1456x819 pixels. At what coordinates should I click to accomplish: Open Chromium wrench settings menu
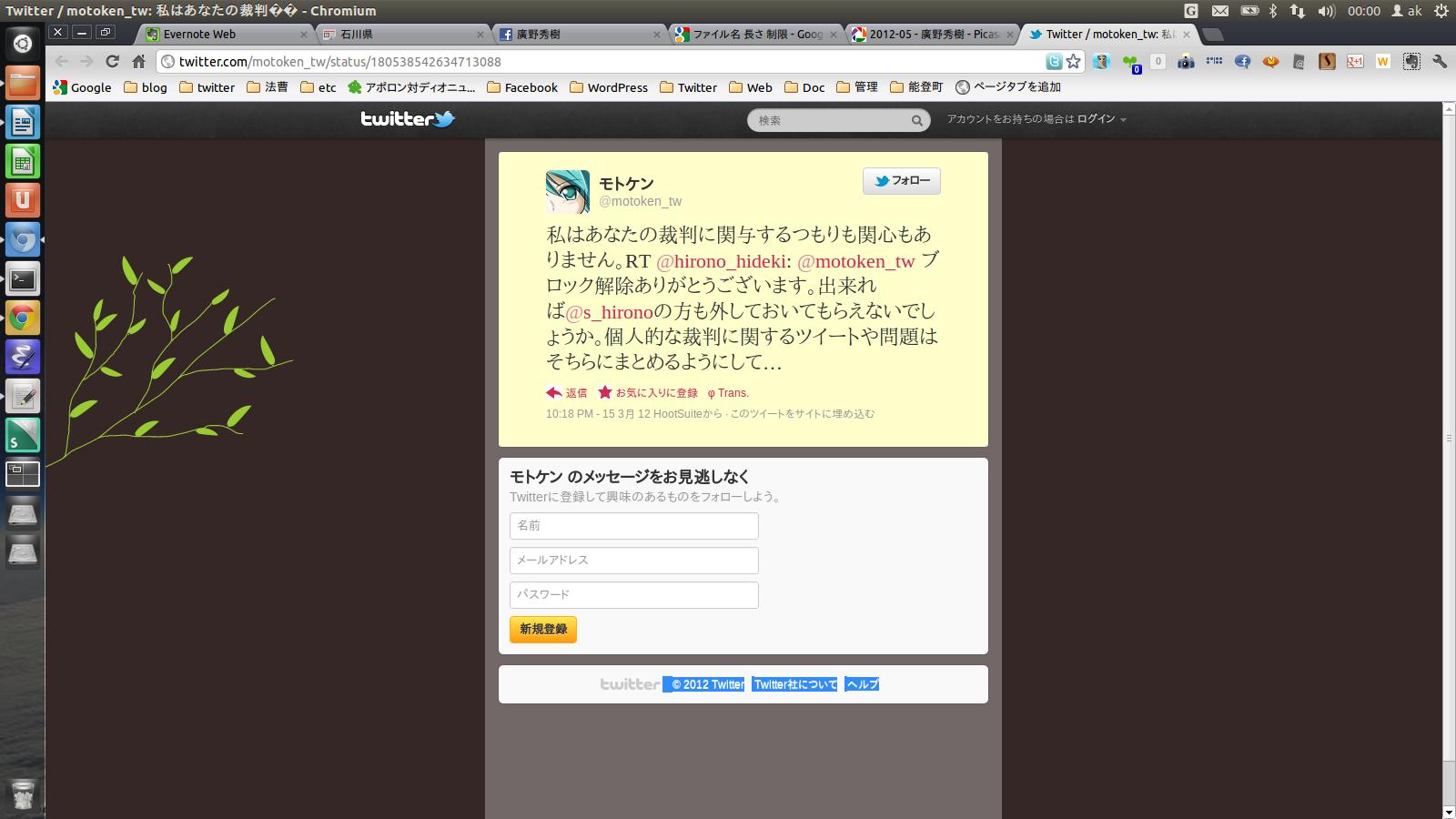click(x=1439, y=61)
